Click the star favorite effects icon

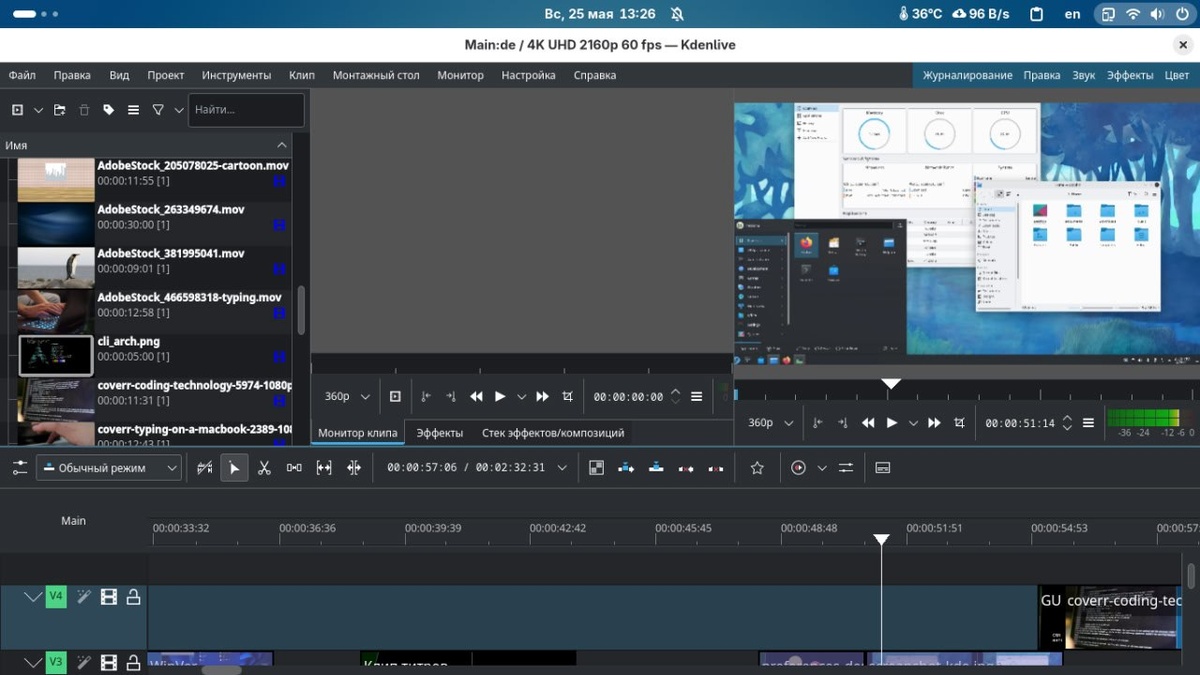(x=757, y=467)
